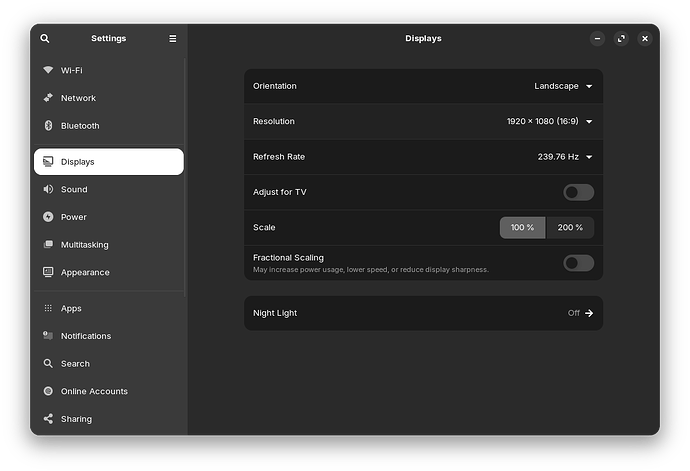Open Sharing settings page
This screenshot has height=471, width=690.
[x=109, y=419]
